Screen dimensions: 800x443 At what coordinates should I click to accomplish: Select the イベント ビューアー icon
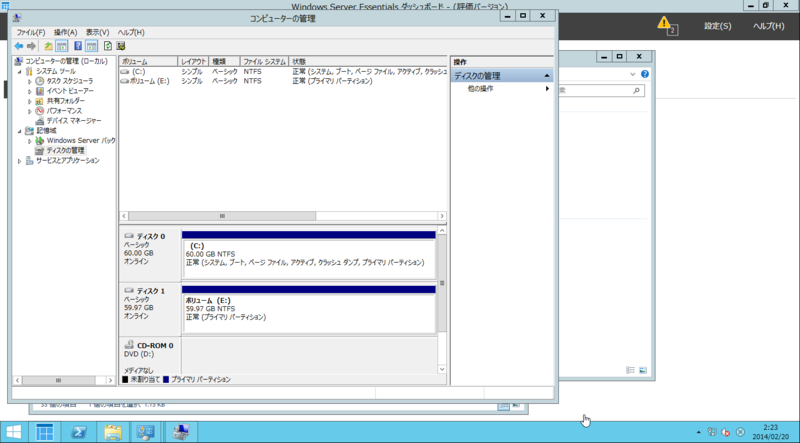click(x=40, y=91)
